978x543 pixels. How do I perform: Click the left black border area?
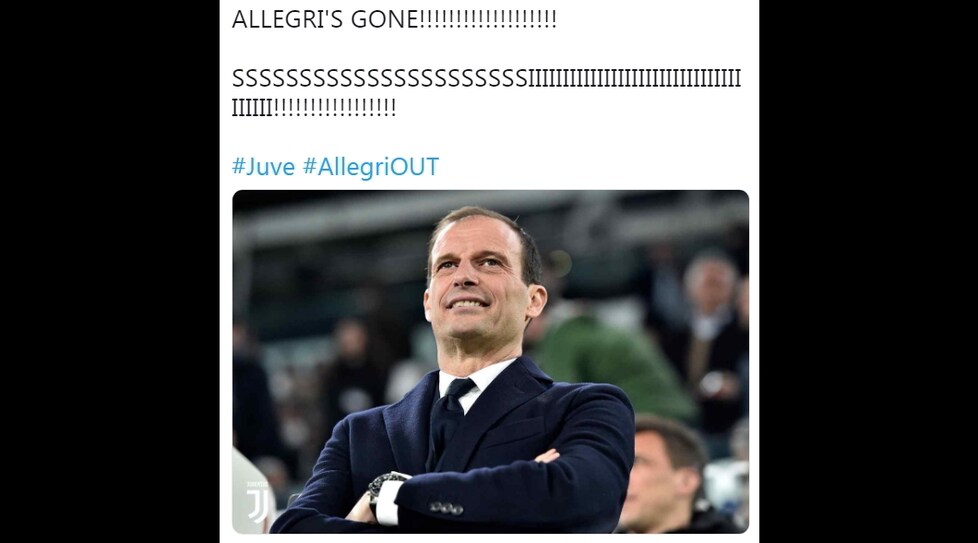click(109, 271)
